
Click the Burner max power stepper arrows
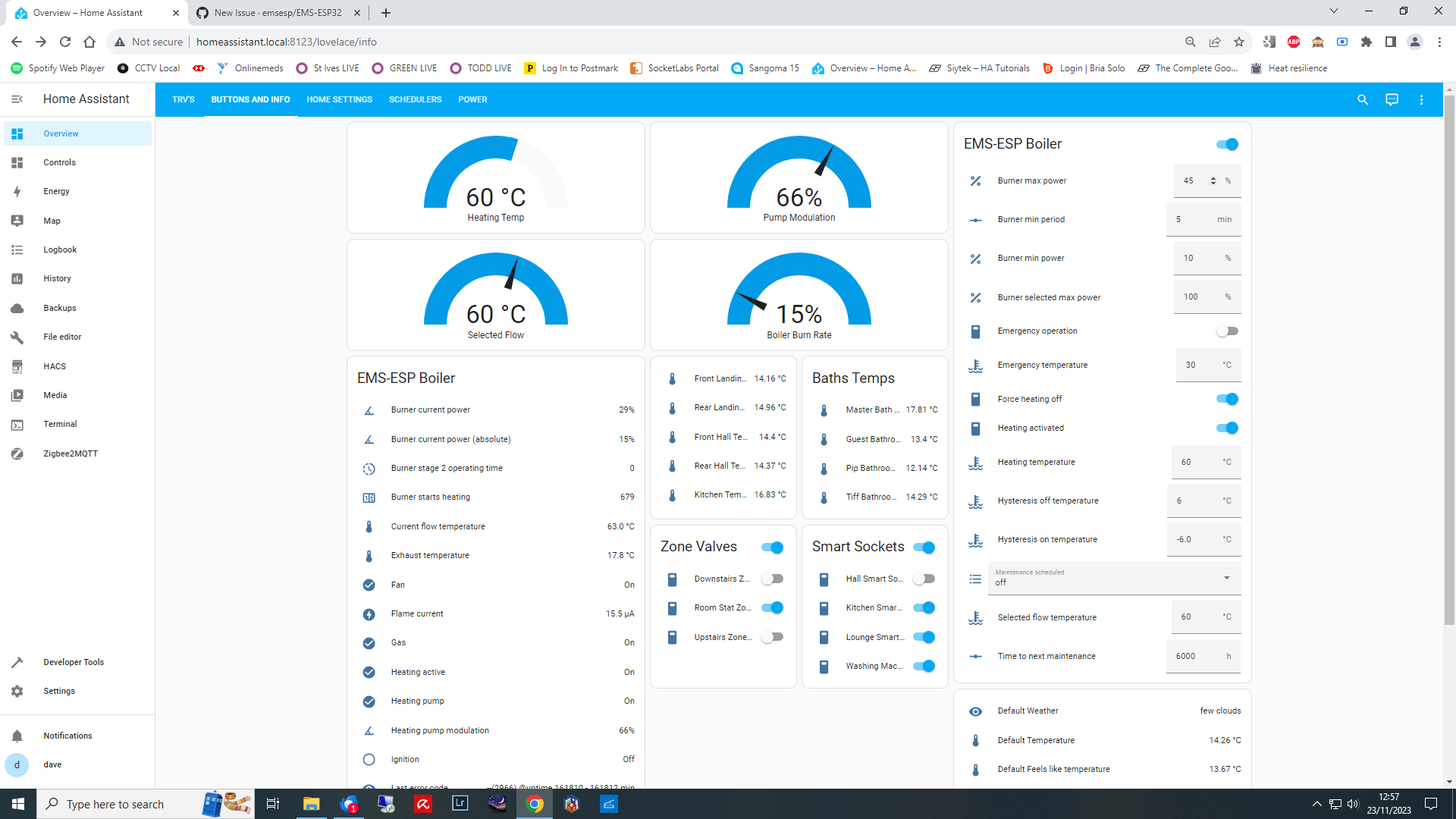click(1213, 180)
